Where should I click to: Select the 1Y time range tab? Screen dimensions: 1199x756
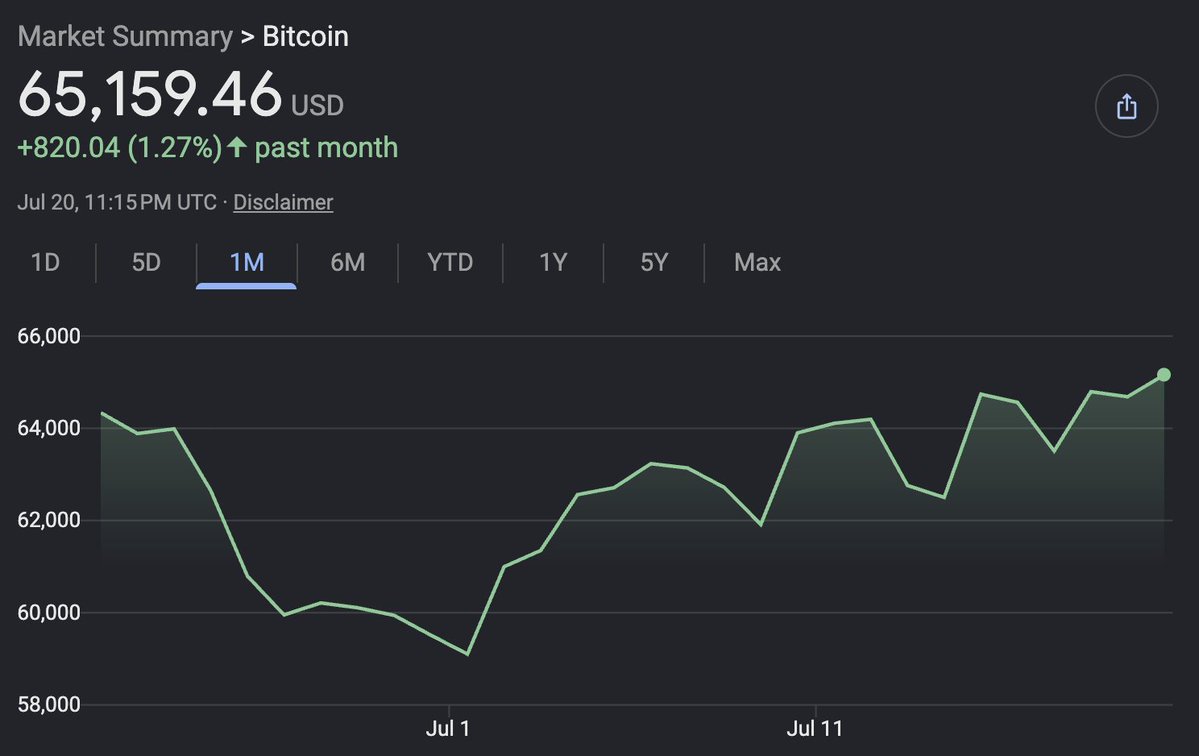pos(553,262)
